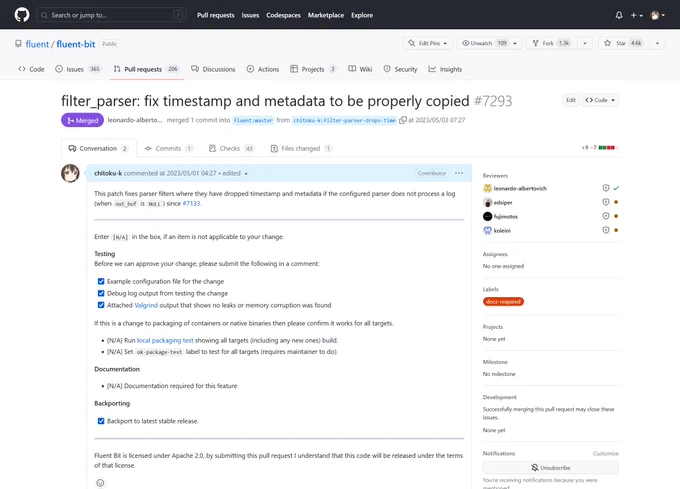680x489 pixels.
Task: Switch to the Conversation tab
Action: pos(99,148)
